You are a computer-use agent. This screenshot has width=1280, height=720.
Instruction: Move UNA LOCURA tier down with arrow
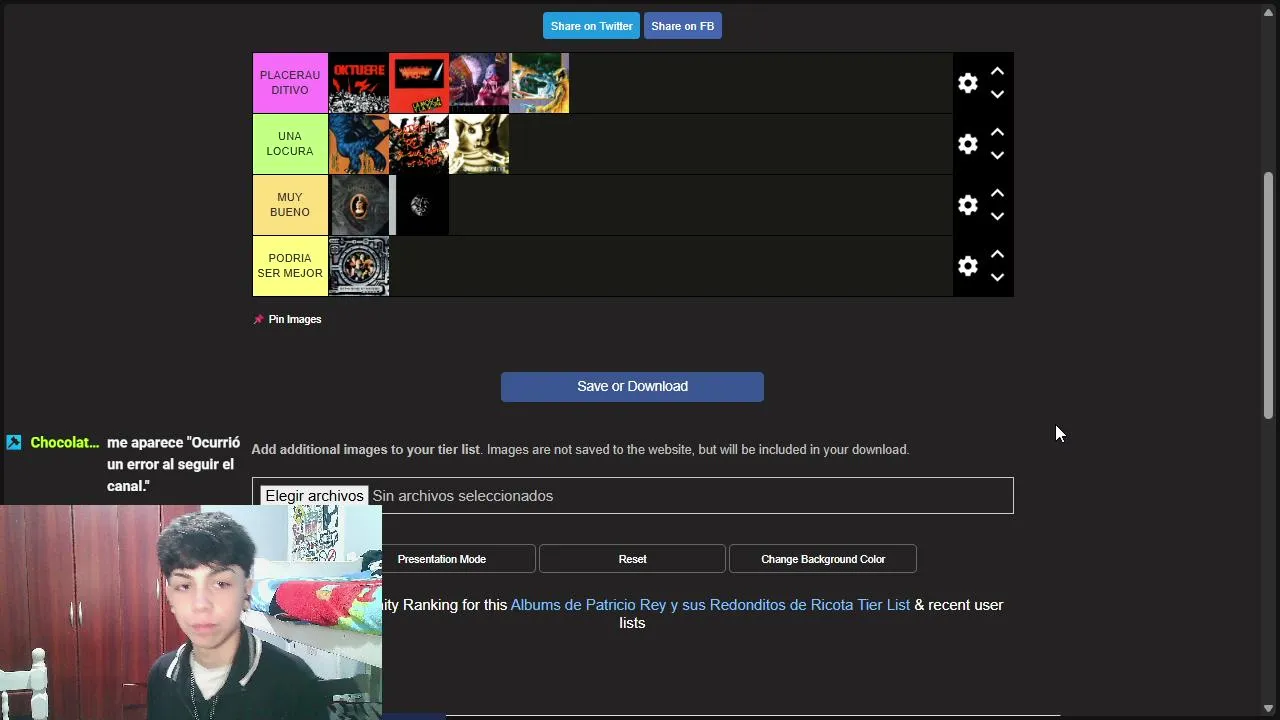click(997, 155)
